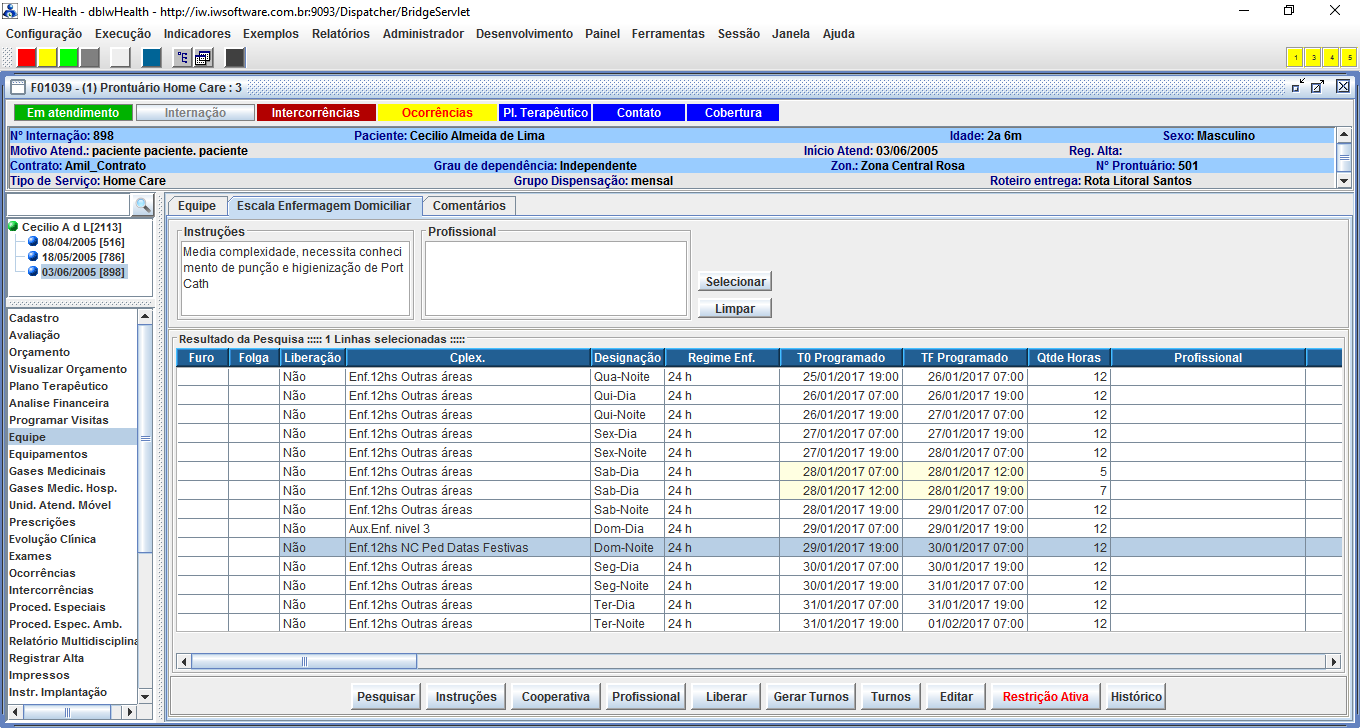
Task: Click the cascading windows toolbar icon
Action: [203, 57]
